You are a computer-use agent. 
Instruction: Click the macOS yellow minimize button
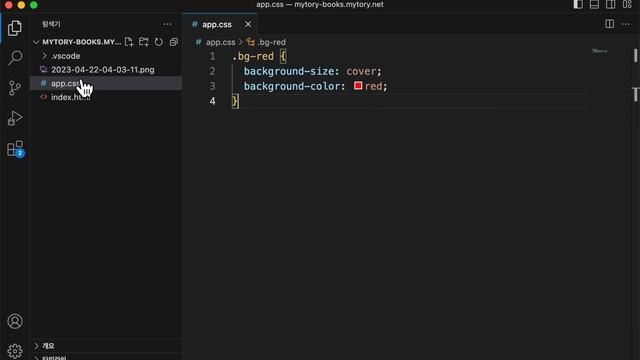[x=21, y=5]
